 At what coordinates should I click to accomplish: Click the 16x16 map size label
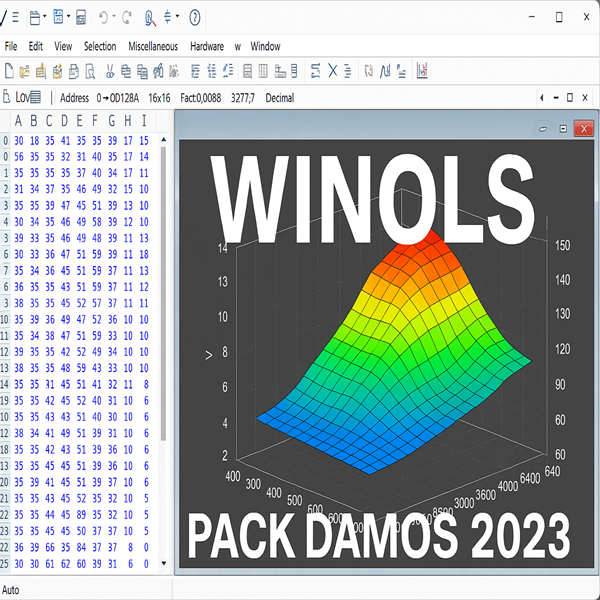[x=159, y=98]
